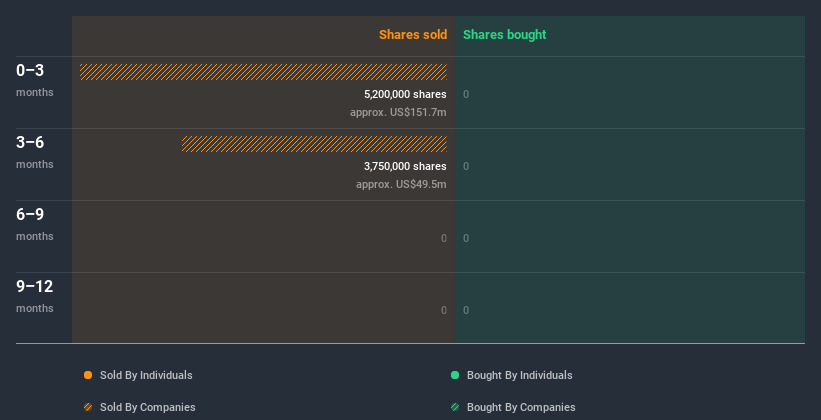Image resolution: width=821 pixels, height=420 pixels.
Task: Click the striped Bought By Companies icon
Action: 455,407
